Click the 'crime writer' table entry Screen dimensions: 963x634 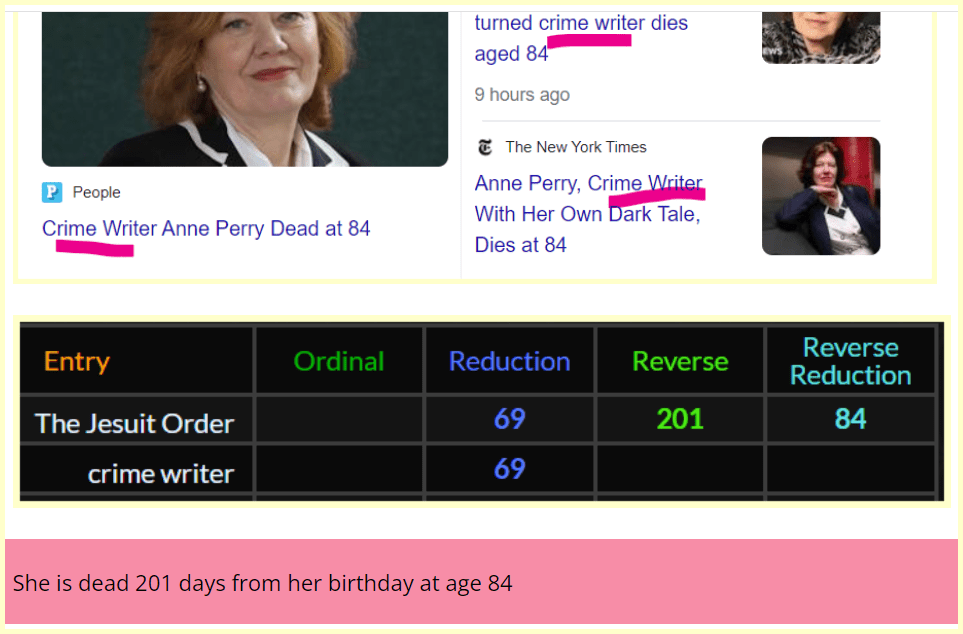click(x=161, y=472)
